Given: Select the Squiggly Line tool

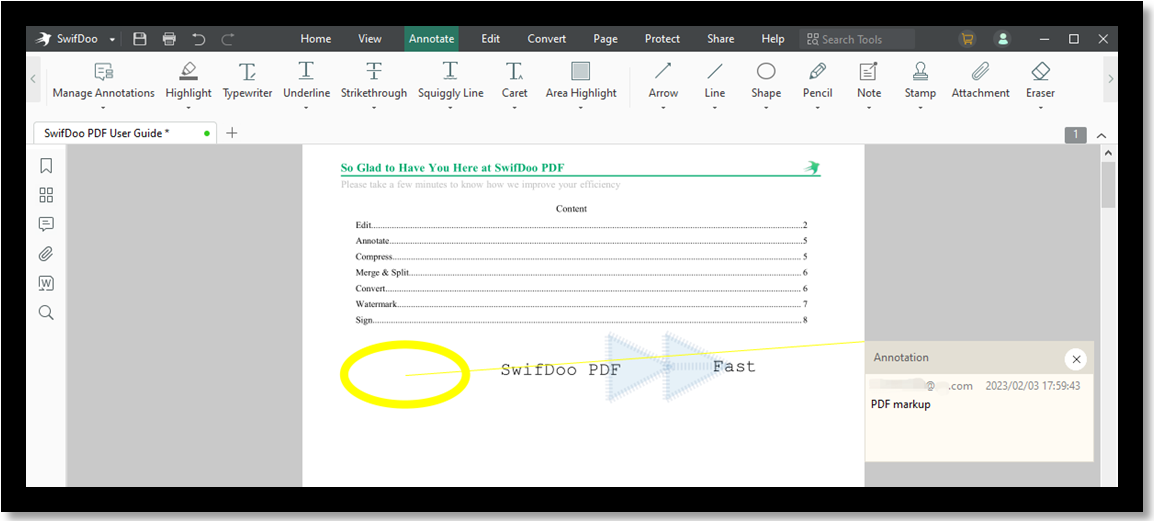Looking at the screenshot, I should 450,81.
